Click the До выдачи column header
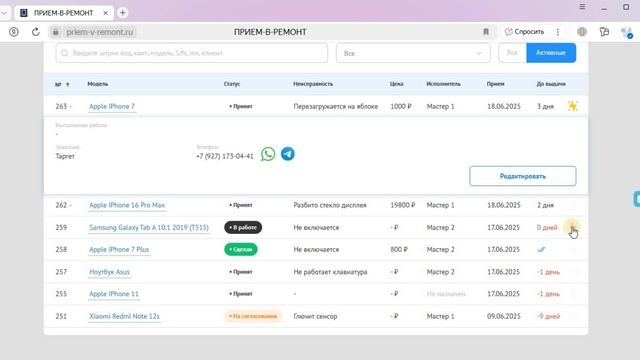The width and height of the screenshot is (640, 360). (551, 84)
